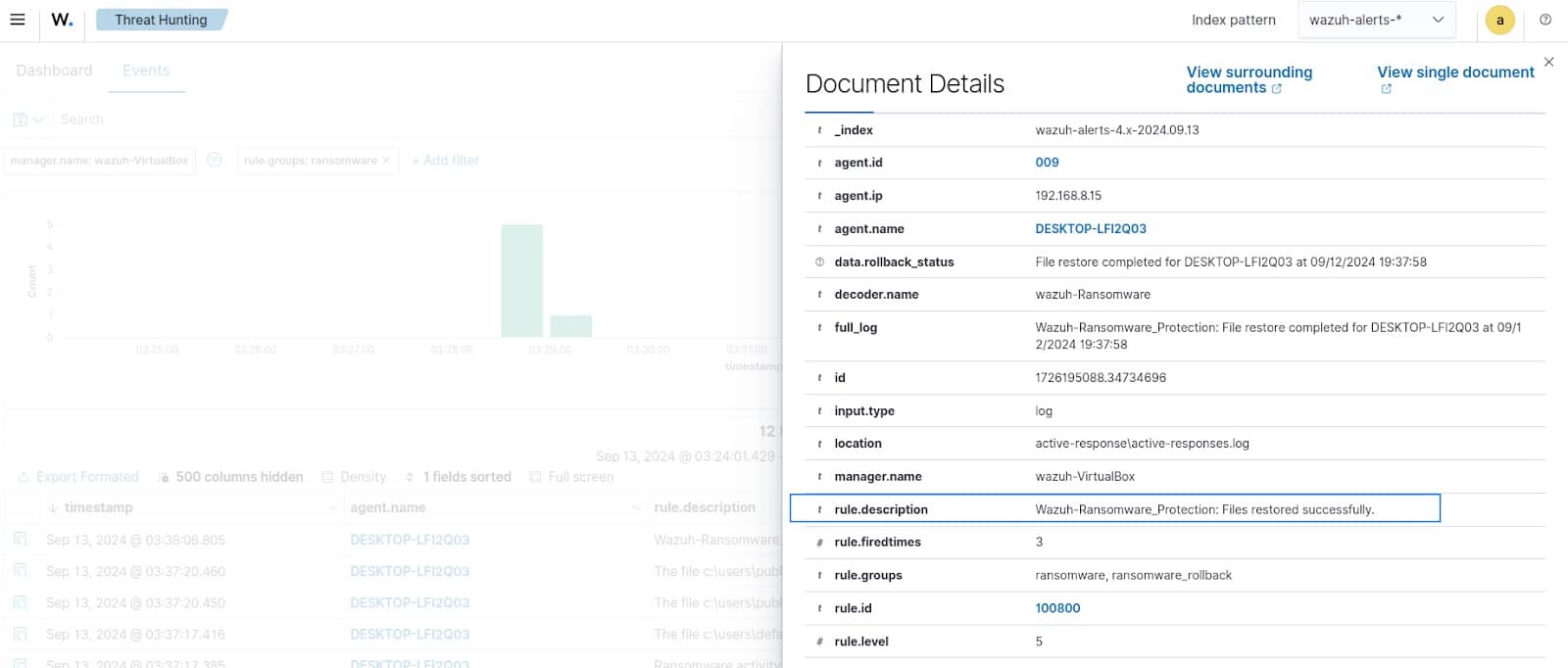Remove the rule.groups ransomware filter

tap(386, 161)
